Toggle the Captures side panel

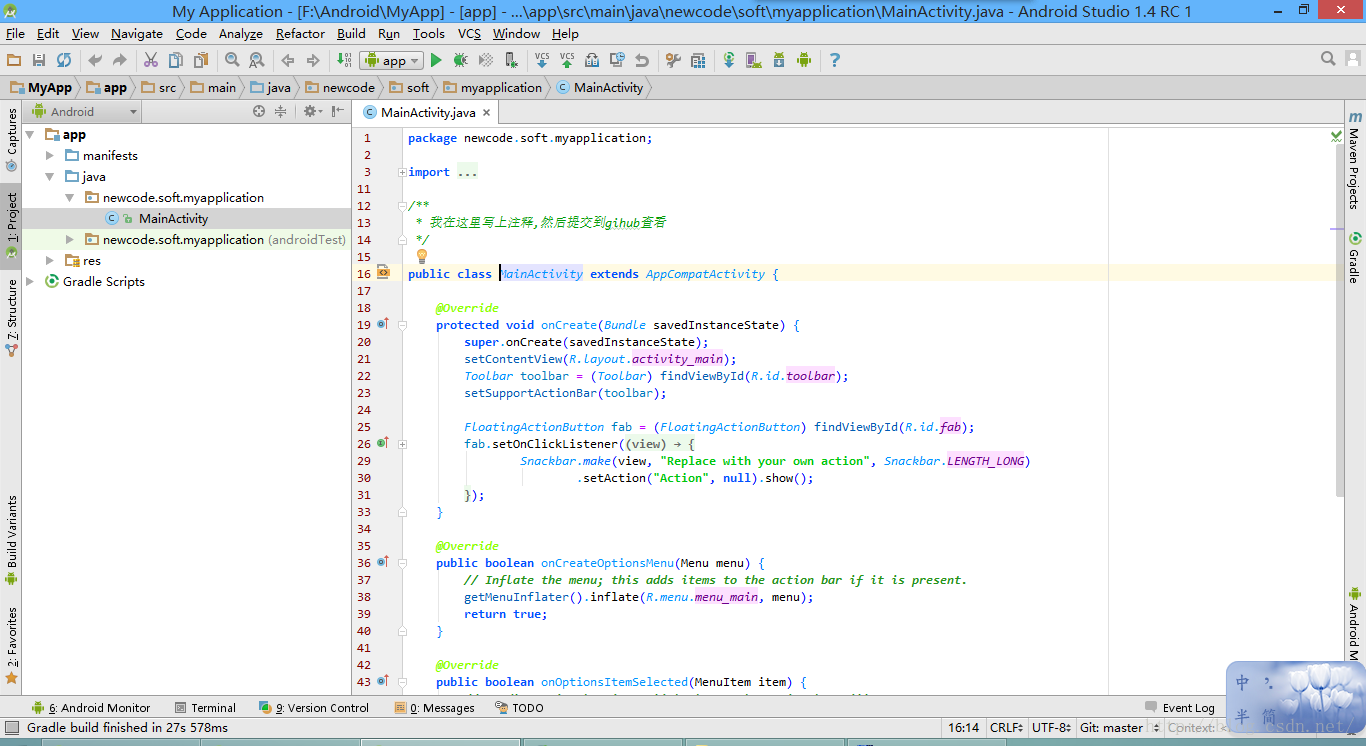12,140
